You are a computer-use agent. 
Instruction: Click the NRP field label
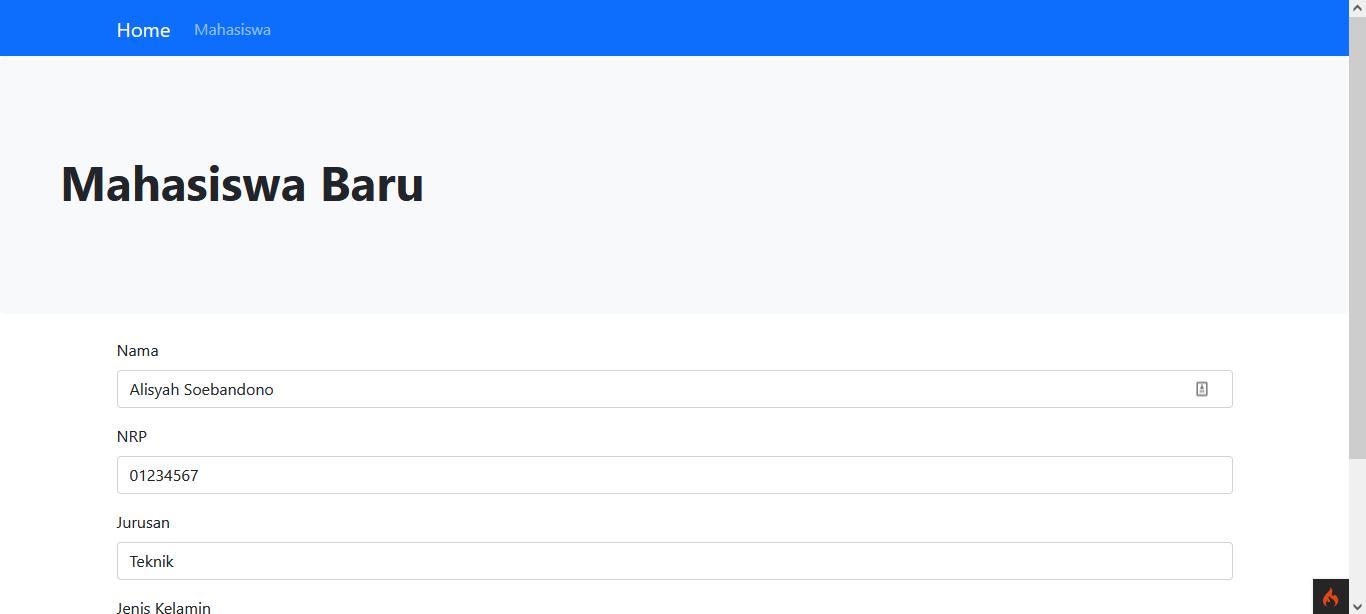click(132, 437)
